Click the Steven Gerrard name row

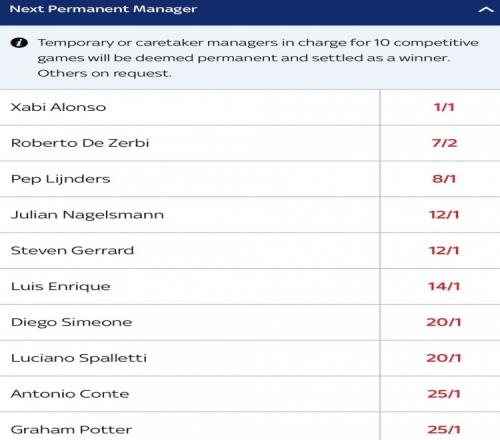(x=190, y=251)
